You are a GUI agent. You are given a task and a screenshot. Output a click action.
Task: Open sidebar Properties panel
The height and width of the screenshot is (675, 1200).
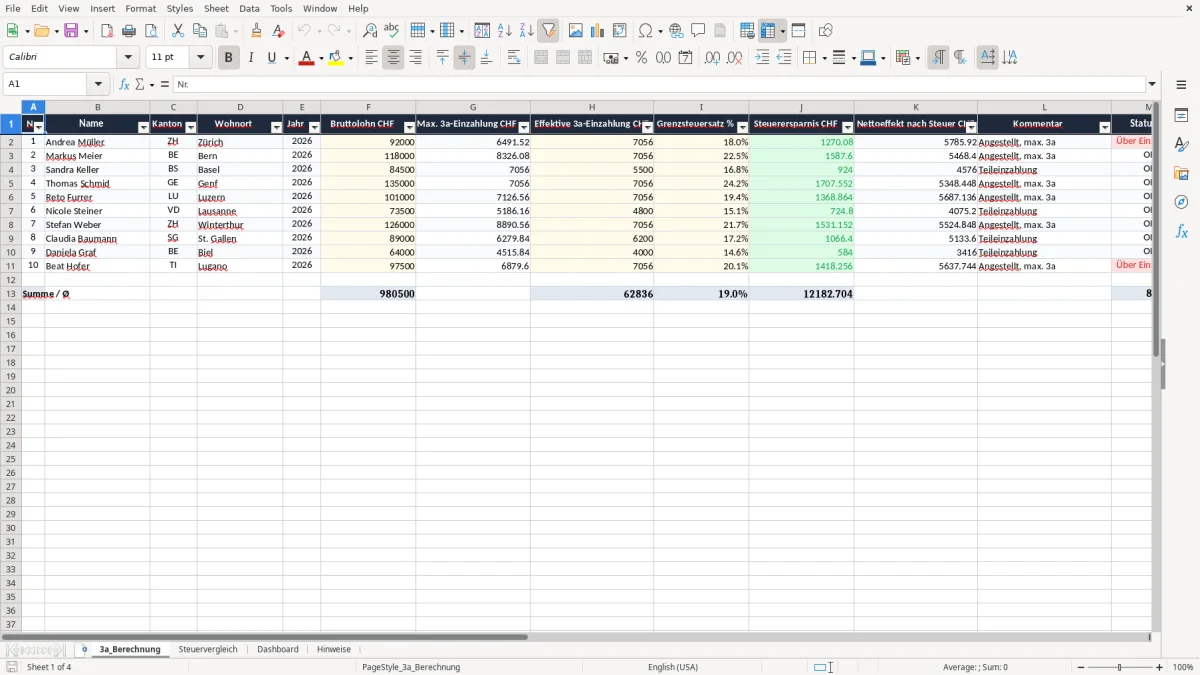(x=1181, y=116)
